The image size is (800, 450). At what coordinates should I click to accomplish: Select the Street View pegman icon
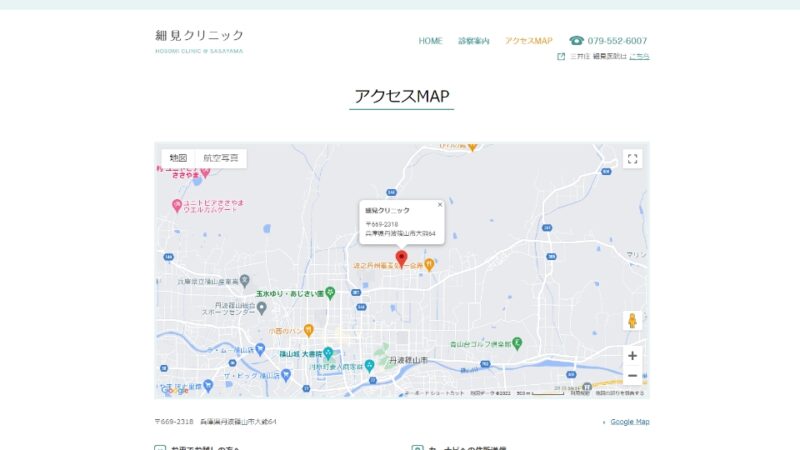point(633,320)
